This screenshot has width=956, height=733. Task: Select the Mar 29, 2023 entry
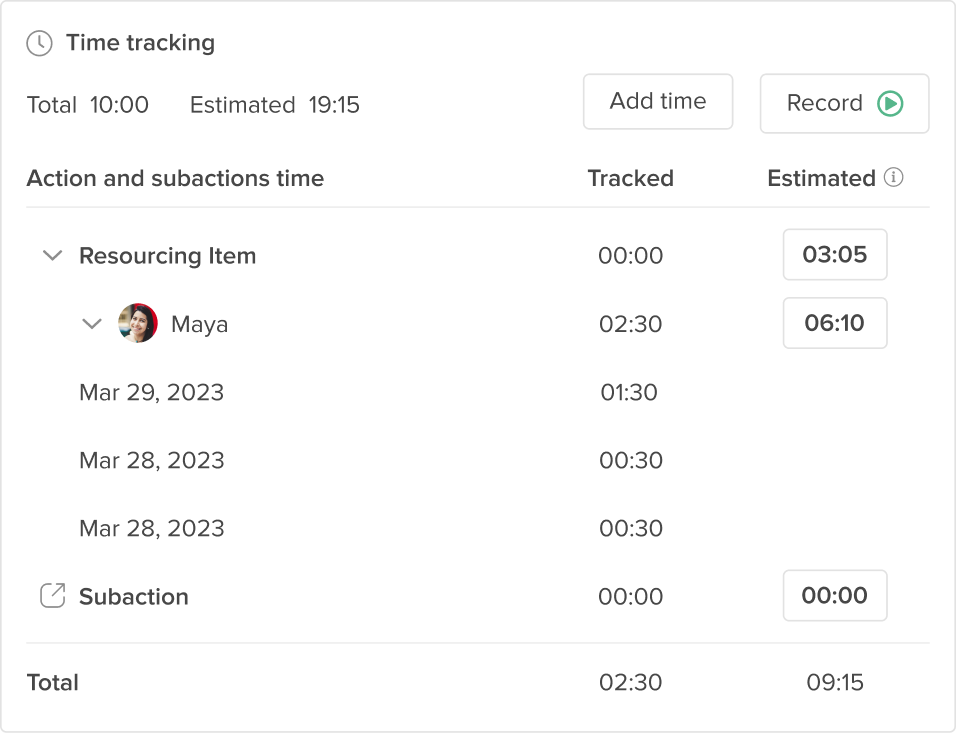(152, 392)
